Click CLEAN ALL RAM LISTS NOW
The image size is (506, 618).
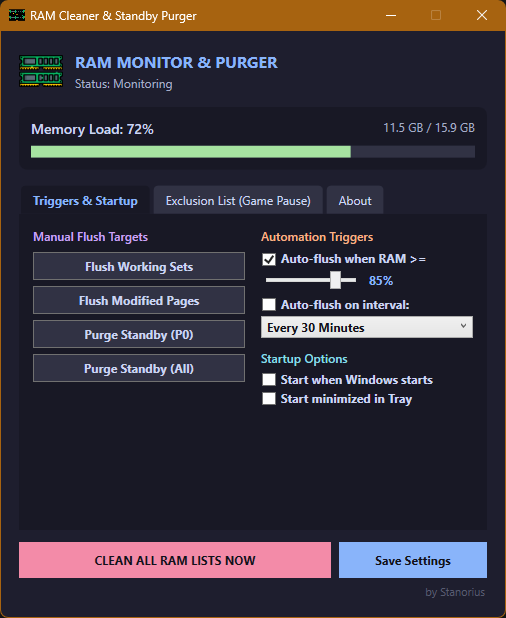[x=175, y=560]
